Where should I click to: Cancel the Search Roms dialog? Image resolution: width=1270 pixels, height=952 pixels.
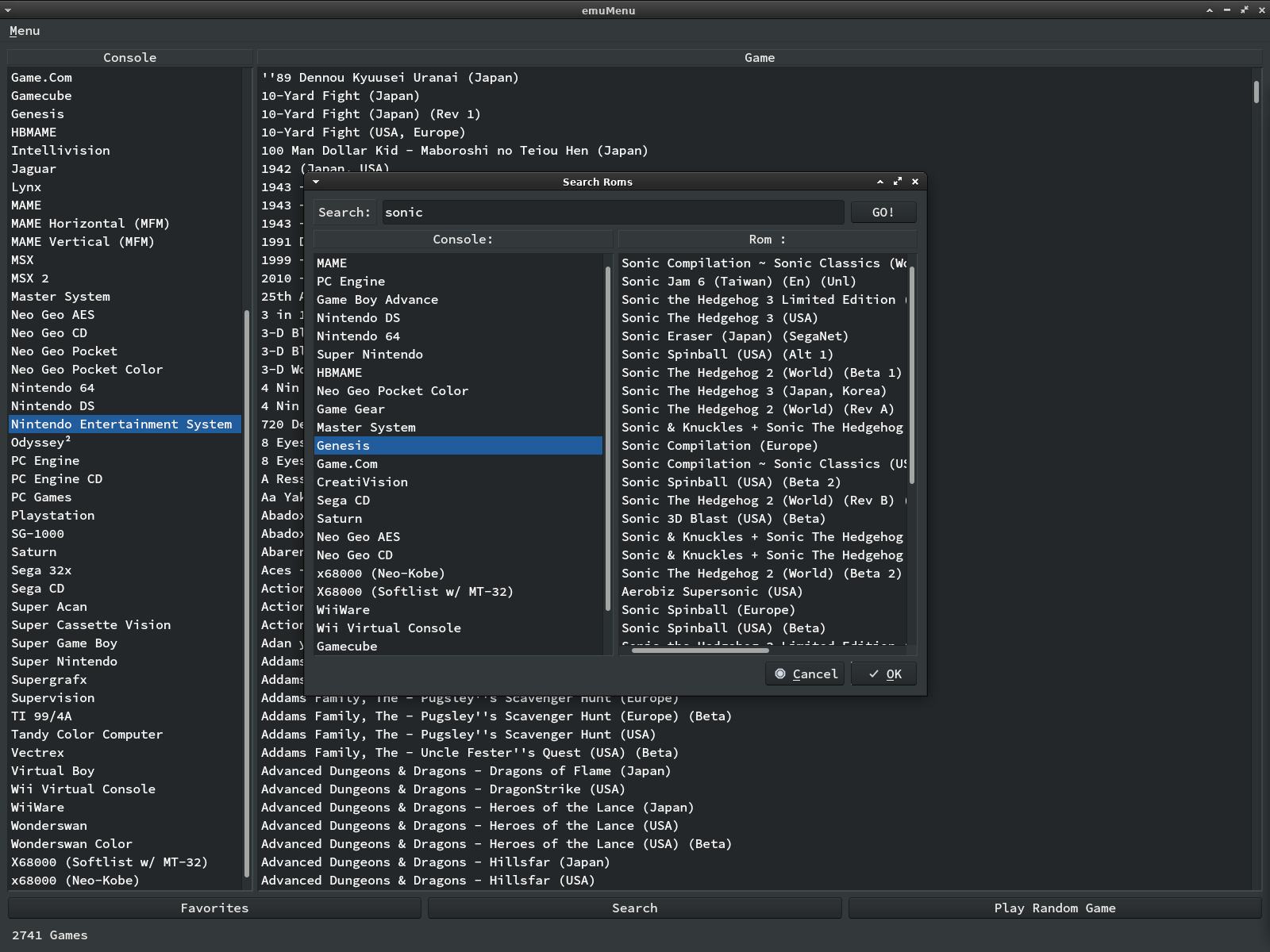tap(806, 674)
